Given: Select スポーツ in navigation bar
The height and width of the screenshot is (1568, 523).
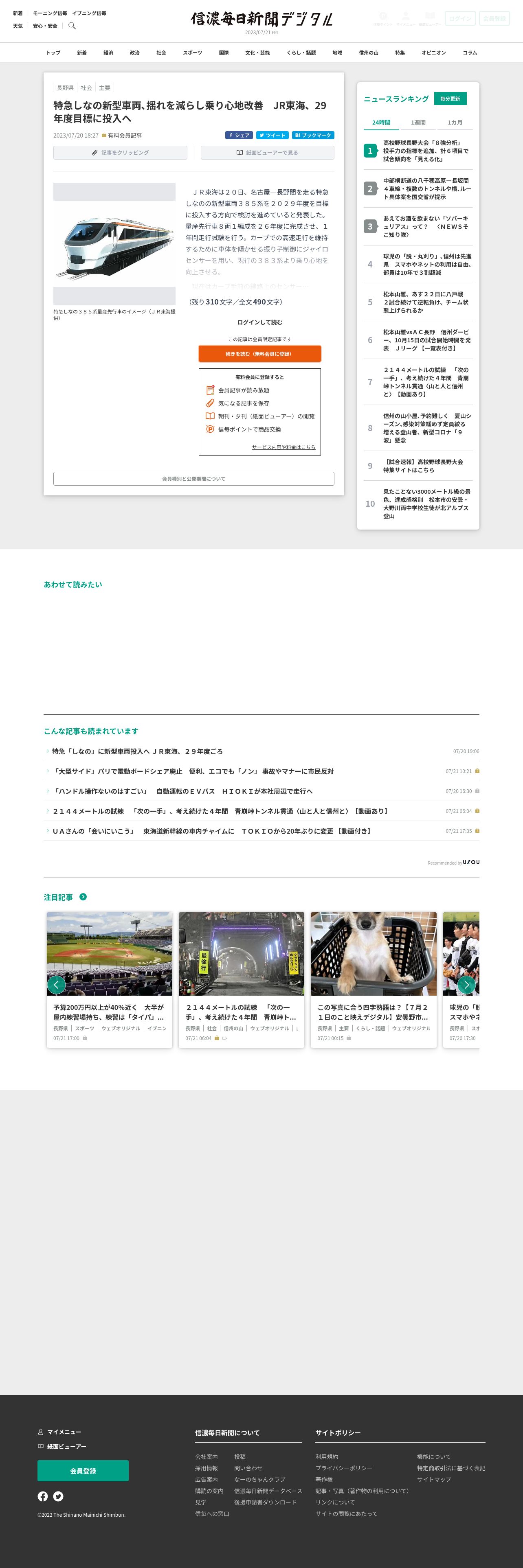Looking at the screenshot, I should pos(192,53).
